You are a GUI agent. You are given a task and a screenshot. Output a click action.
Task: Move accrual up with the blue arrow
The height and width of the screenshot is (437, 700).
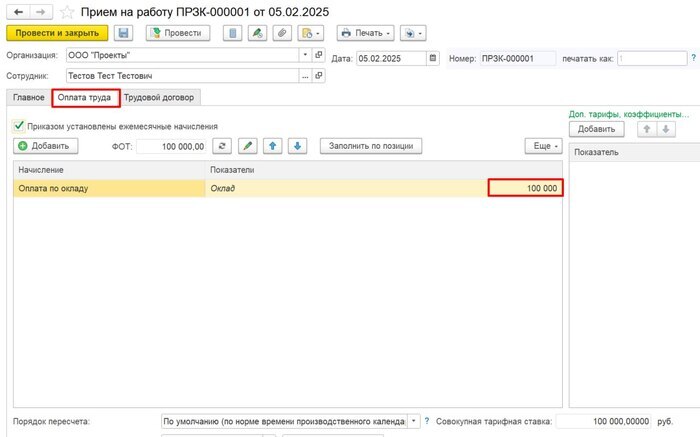tap(273, 146)
